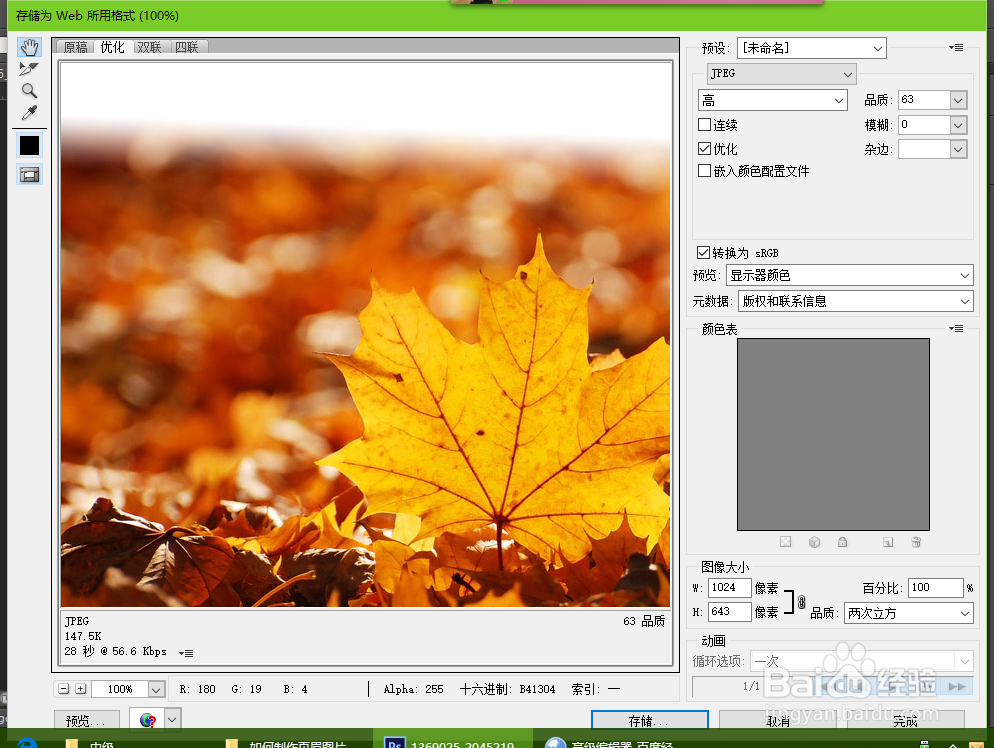
Task: Switch to the 优化 tab
Action: [113, 47]
